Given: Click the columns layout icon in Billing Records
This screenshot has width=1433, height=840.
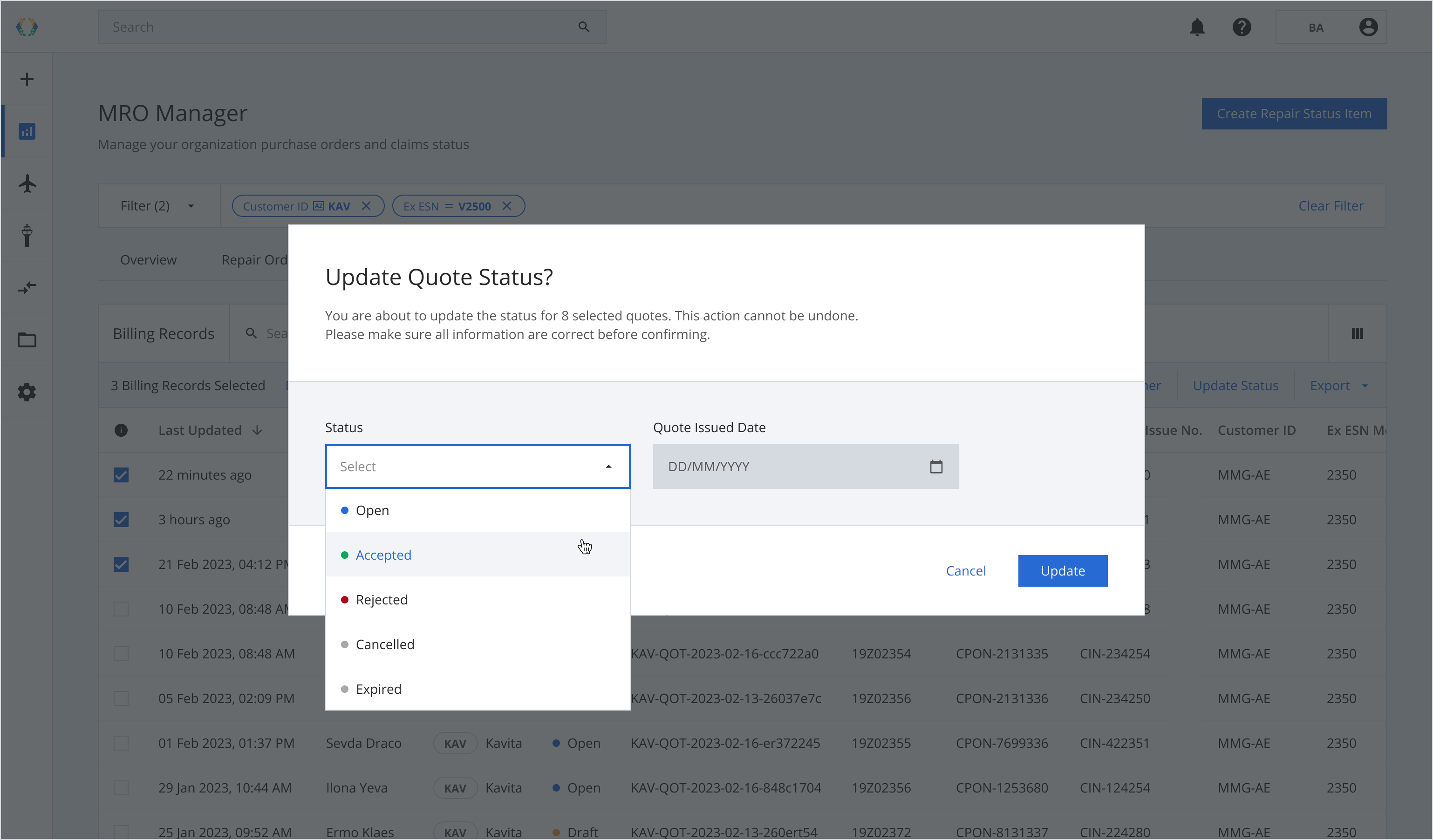Looking at the screenshot, I should (1358, 333).
